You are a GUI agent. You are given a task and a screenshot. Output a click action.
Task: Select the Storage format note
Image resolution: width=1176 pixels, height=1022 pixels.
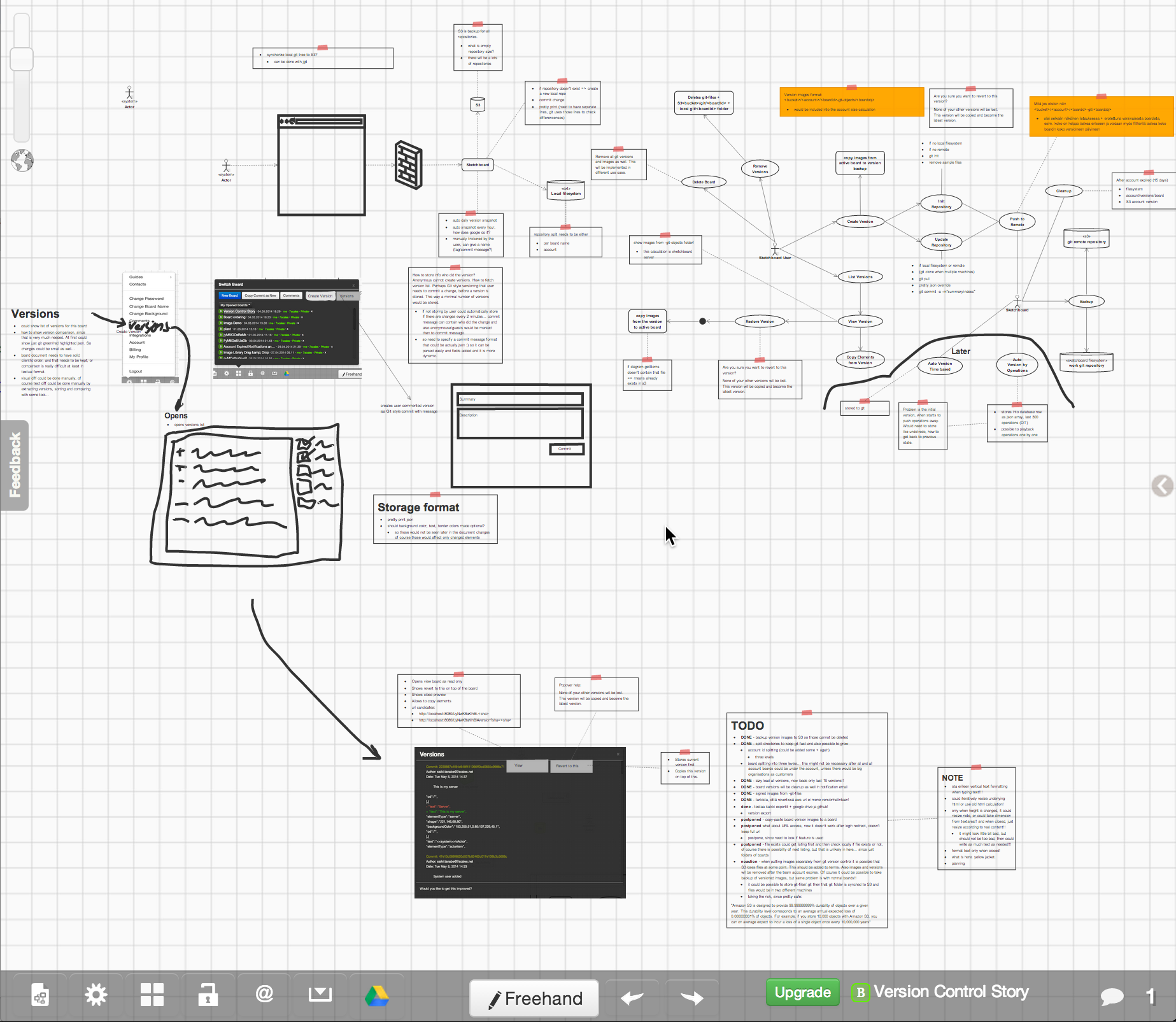[435, 520]
